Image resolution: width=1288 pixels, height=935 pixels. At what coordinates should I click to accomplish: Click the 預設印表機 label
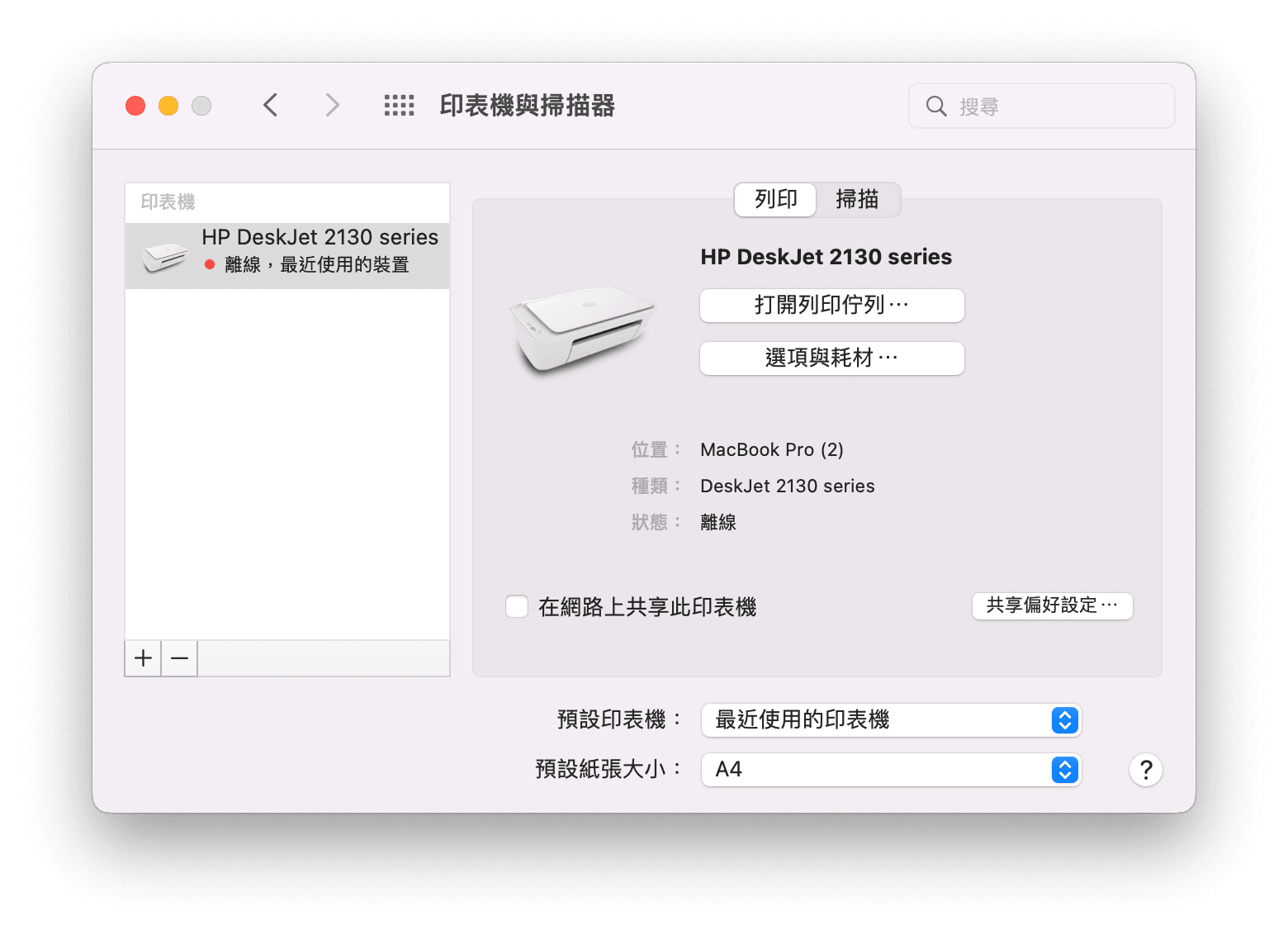coord(618,719)
